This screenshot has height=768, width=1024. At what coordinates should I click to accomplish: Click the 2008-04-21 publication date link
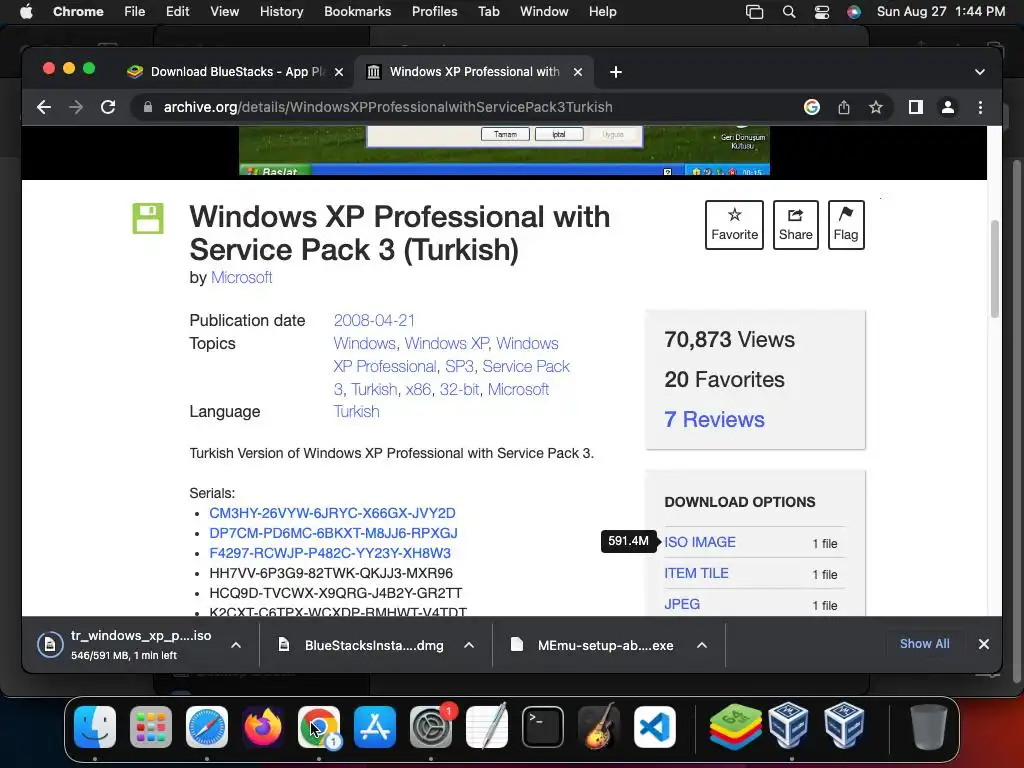[x=374, y=321]
